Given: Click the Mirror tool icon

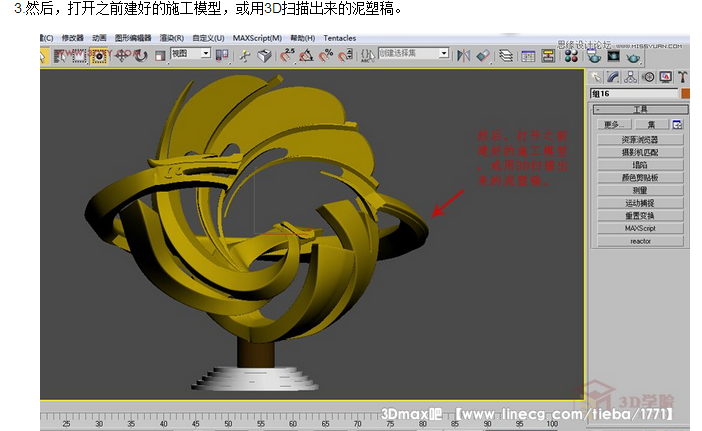Looking at the screenshot, I should (x=463, y=56).
